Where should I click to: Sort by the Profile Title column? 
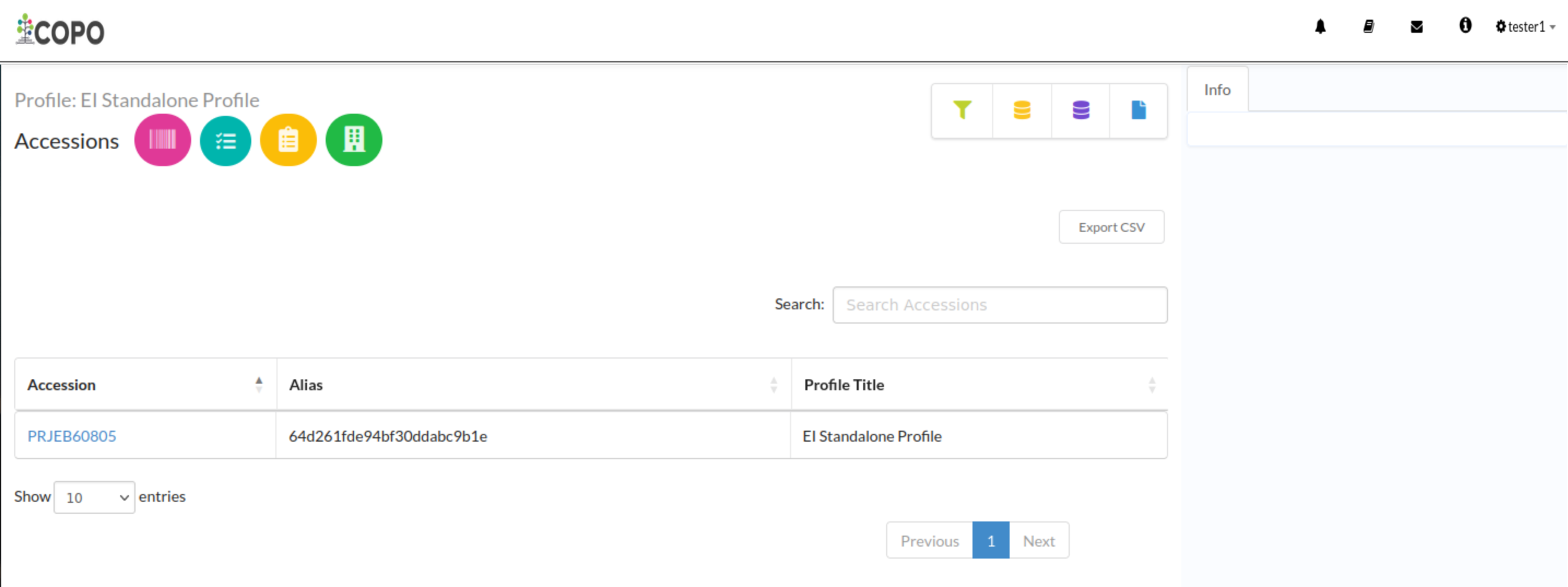coord(980,385)
